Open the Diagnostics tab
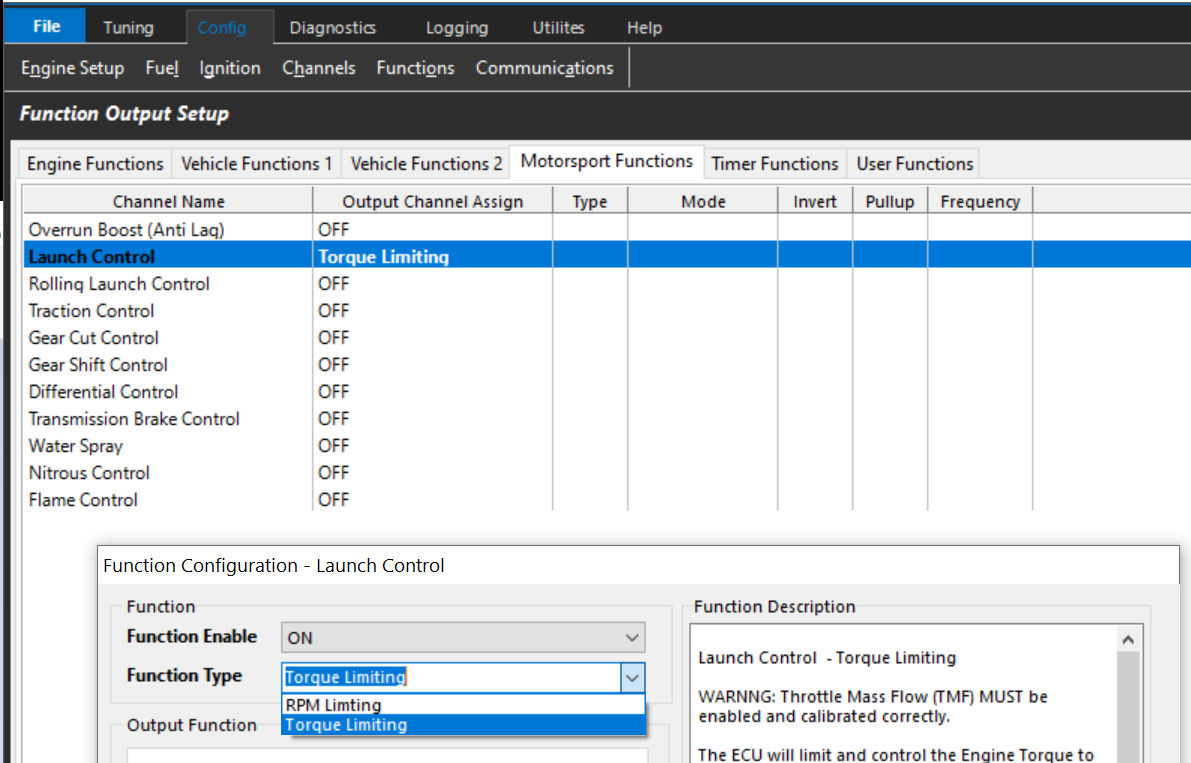 [x=333, y=28]
